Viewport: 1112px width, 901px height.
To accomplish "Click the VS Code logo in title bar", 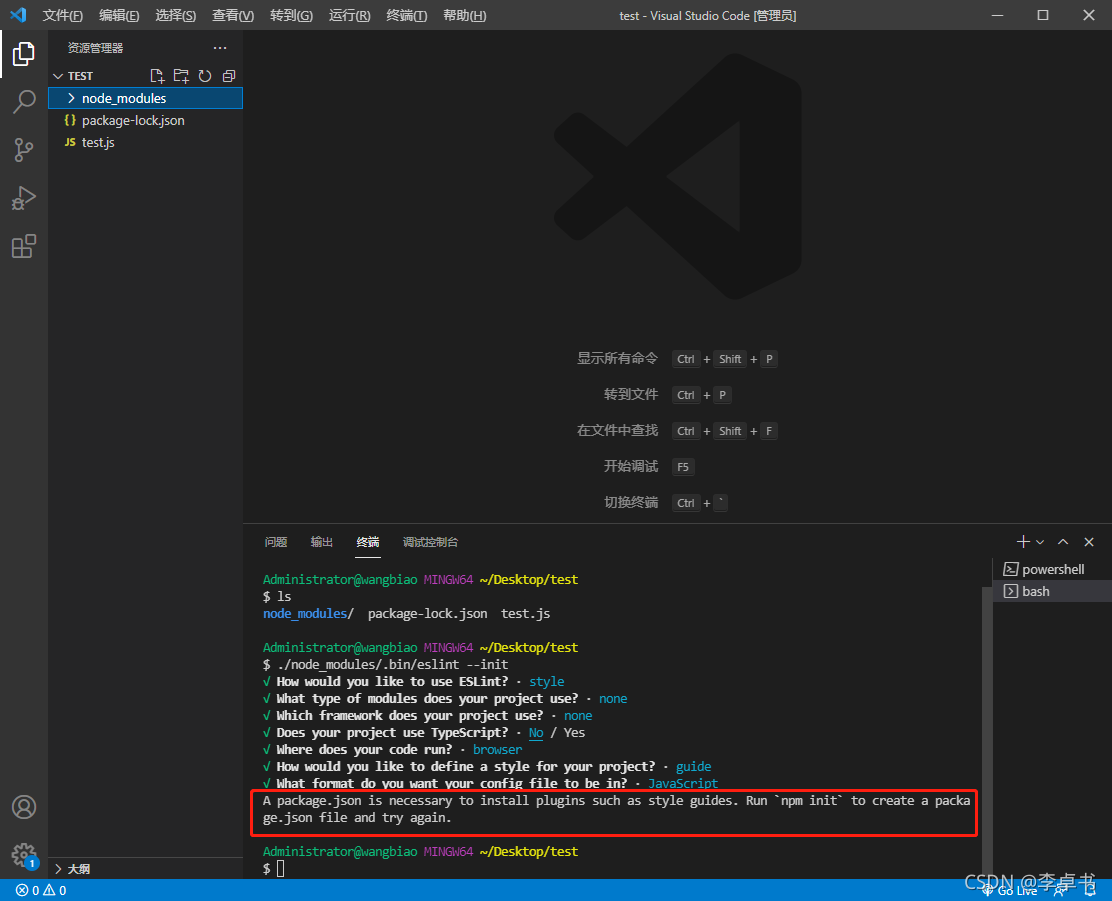I will [x=18, y=15].
